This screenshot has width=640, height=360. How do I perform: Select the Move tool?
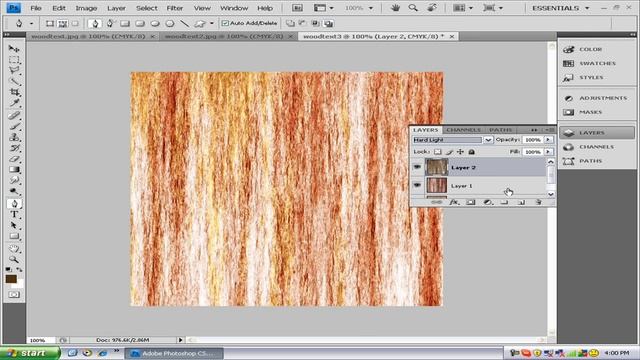[14, 49]
